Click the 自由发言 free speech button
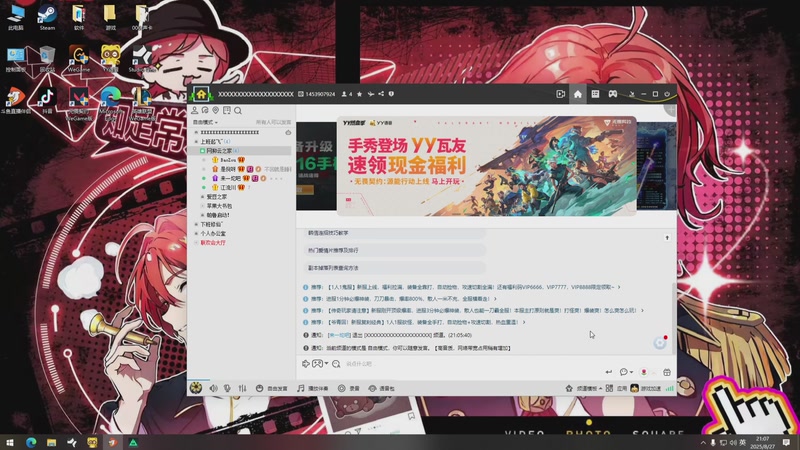The image size is (800, 450). tap(271, 388)
